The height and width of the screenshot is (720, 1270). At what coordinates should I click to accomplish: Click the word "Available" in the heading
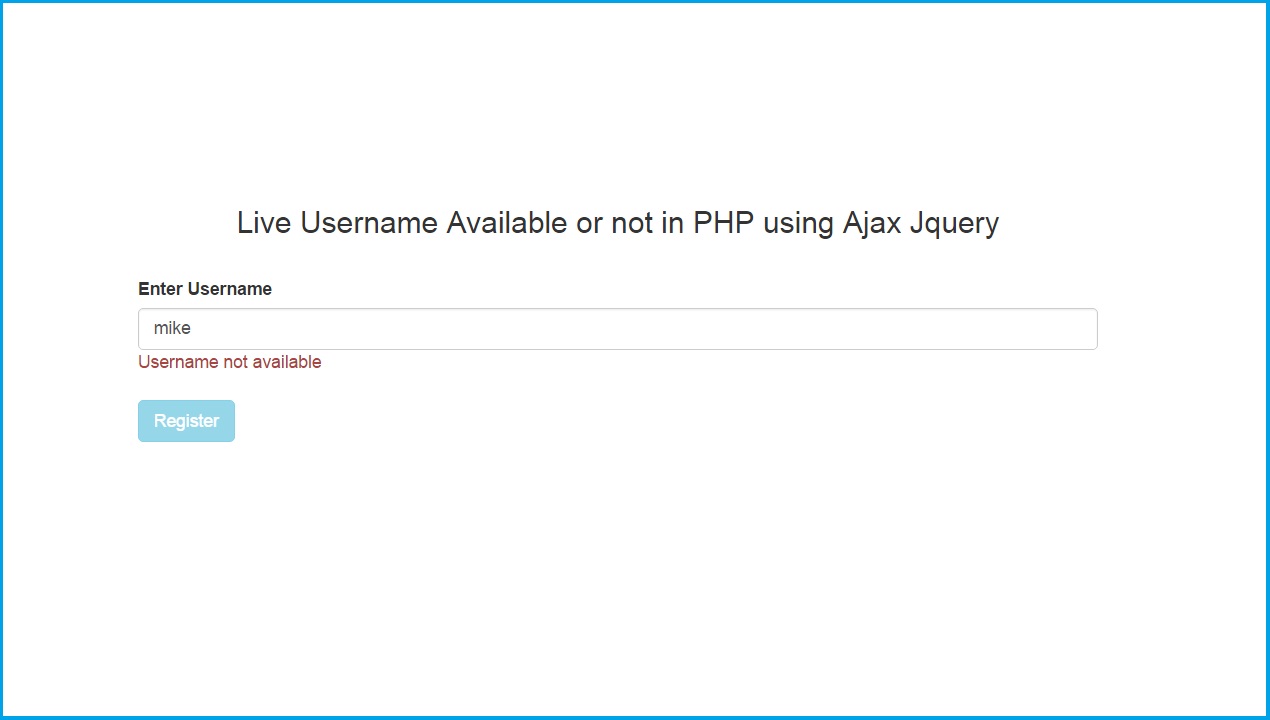click(507, 222)
